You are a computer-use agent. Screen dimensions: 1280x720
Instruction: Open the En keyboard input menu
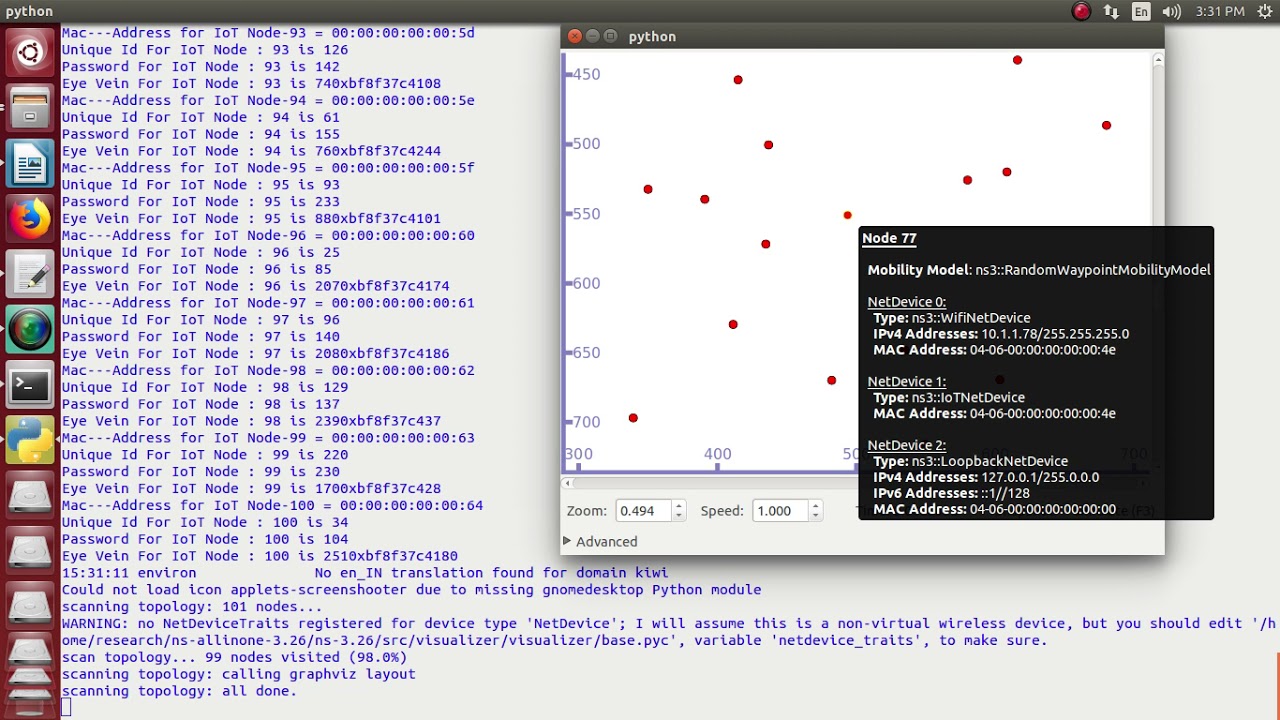[1141, 12]
